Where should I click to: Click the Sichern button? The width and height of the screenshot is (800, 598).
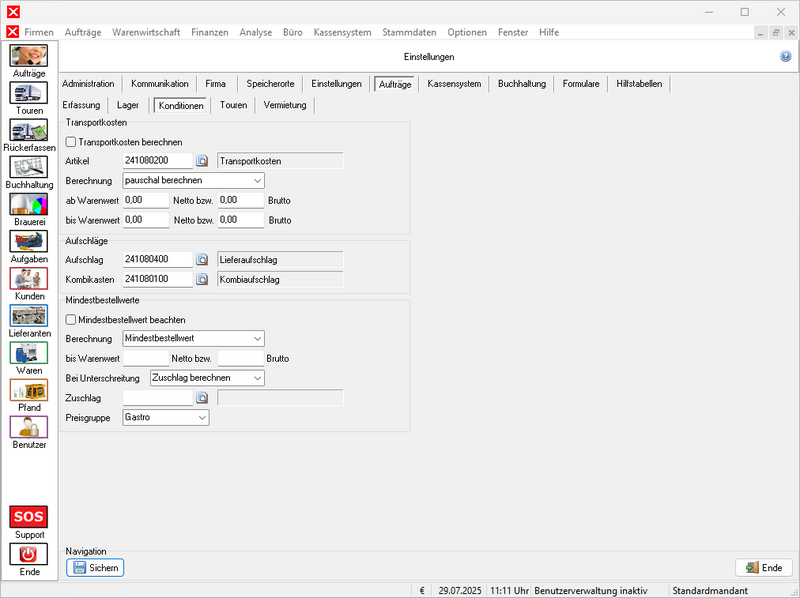[95, 567]
